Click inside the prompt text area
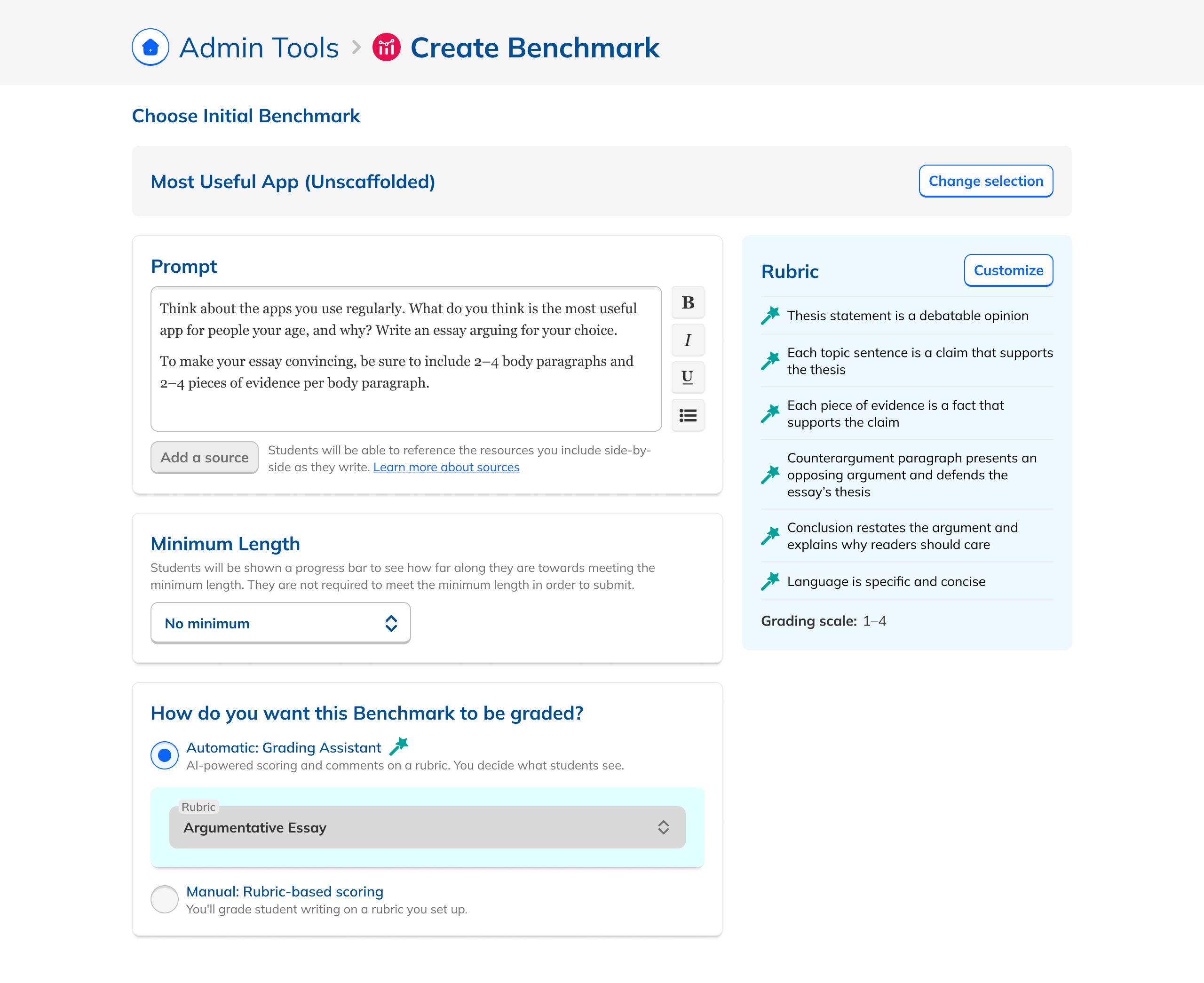 (x=405, y=358)
